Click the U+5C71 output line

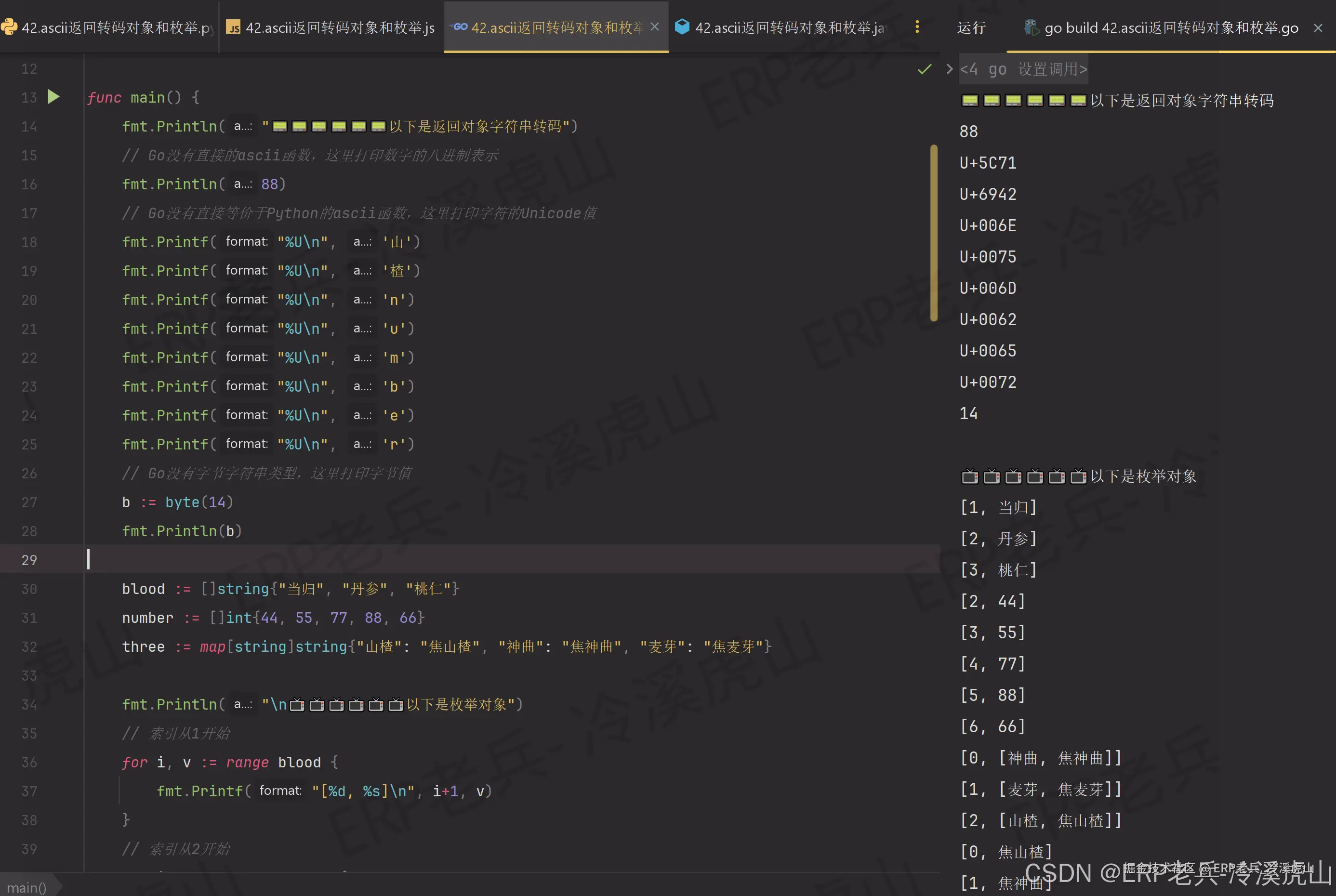(x=988, y=163)
